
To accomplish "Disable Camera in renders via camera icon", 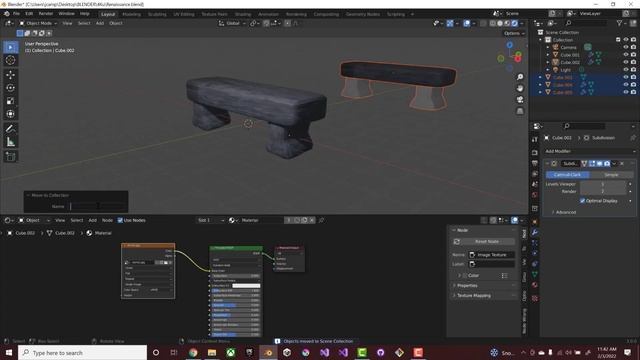I will pos(633,47).
